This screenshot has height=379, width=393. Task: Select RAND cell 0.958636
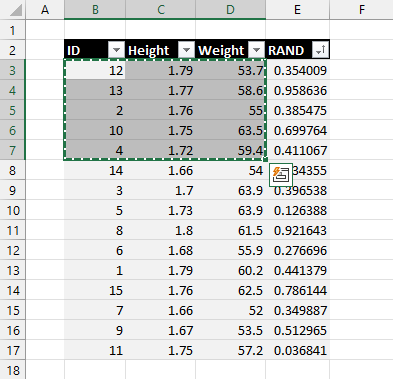[298, 90]
